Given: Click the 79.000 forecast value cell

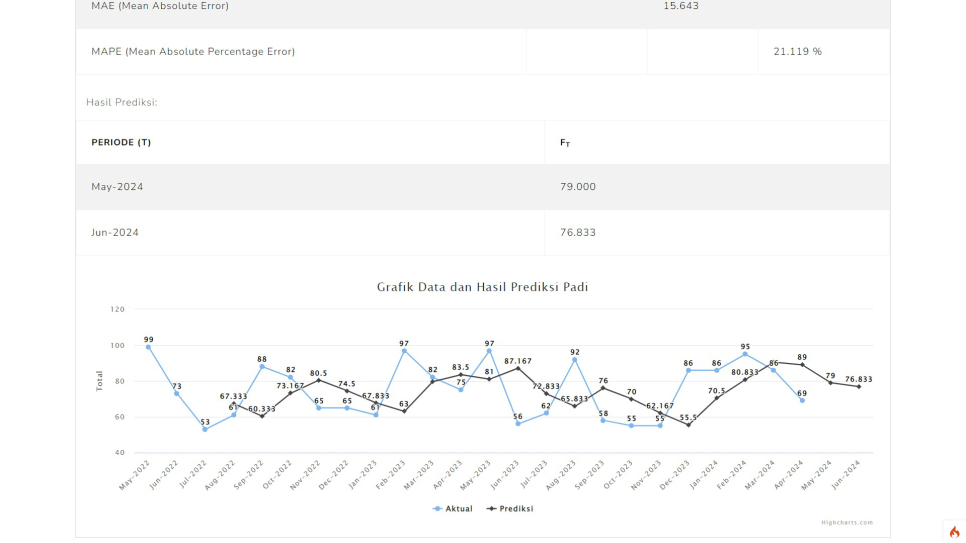Looking at the screenshot, I should click(578, 187).
